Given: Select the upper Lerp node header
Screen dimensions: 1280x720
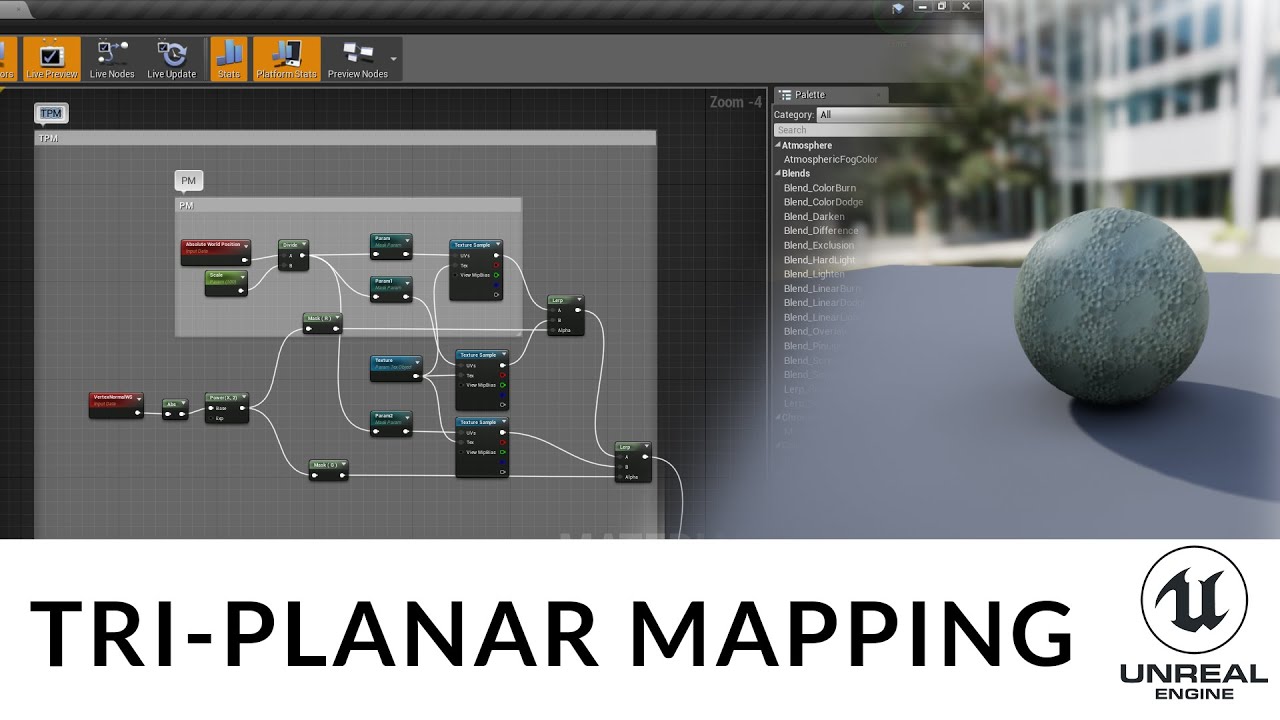Looking at the screenshot, I should (565, 300).
